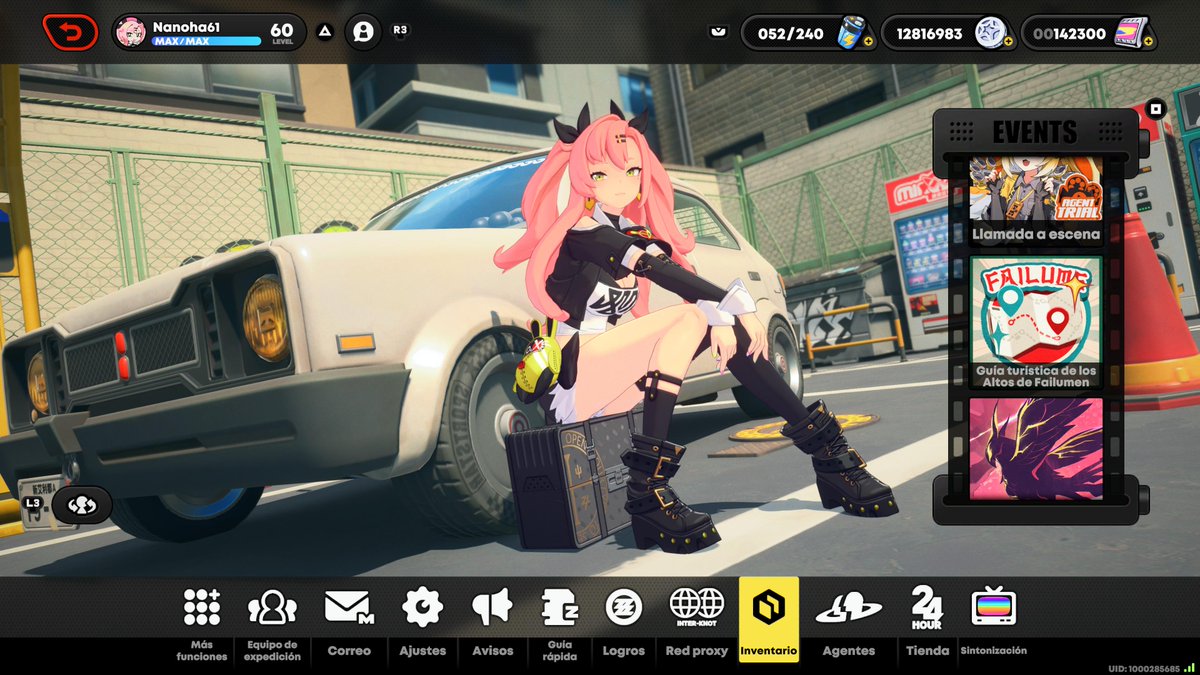The width and height of the screenshot is (1200, 675).
Task: Open the Tienda 24 Hour icon
Action: click(x=926, y=607)
